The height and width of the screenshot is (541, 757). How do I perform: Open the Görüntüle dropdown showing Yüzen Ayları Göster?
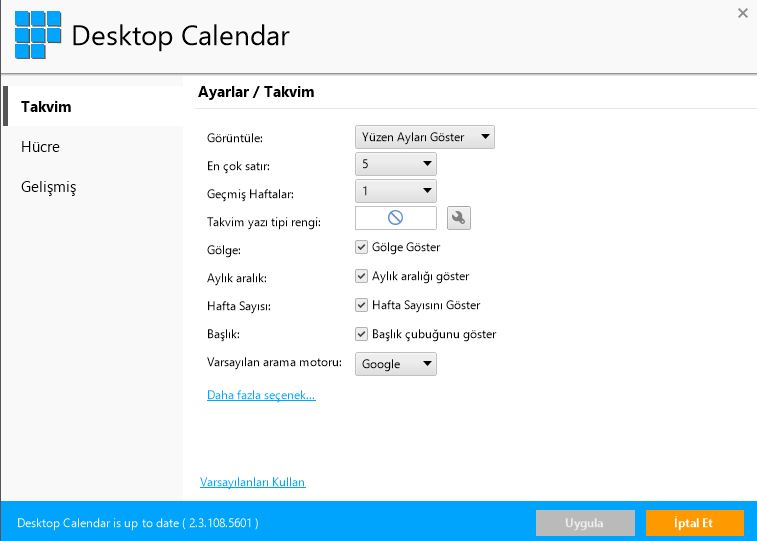(424, 137)
